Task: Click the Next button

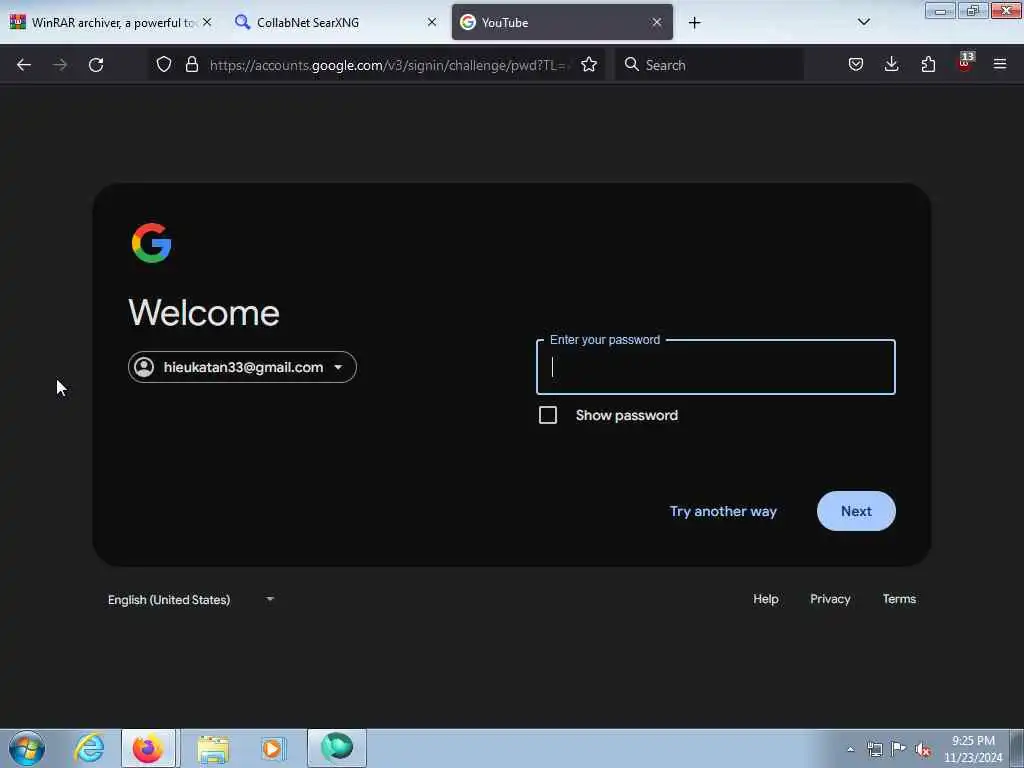Action: (x=856, y=511)
